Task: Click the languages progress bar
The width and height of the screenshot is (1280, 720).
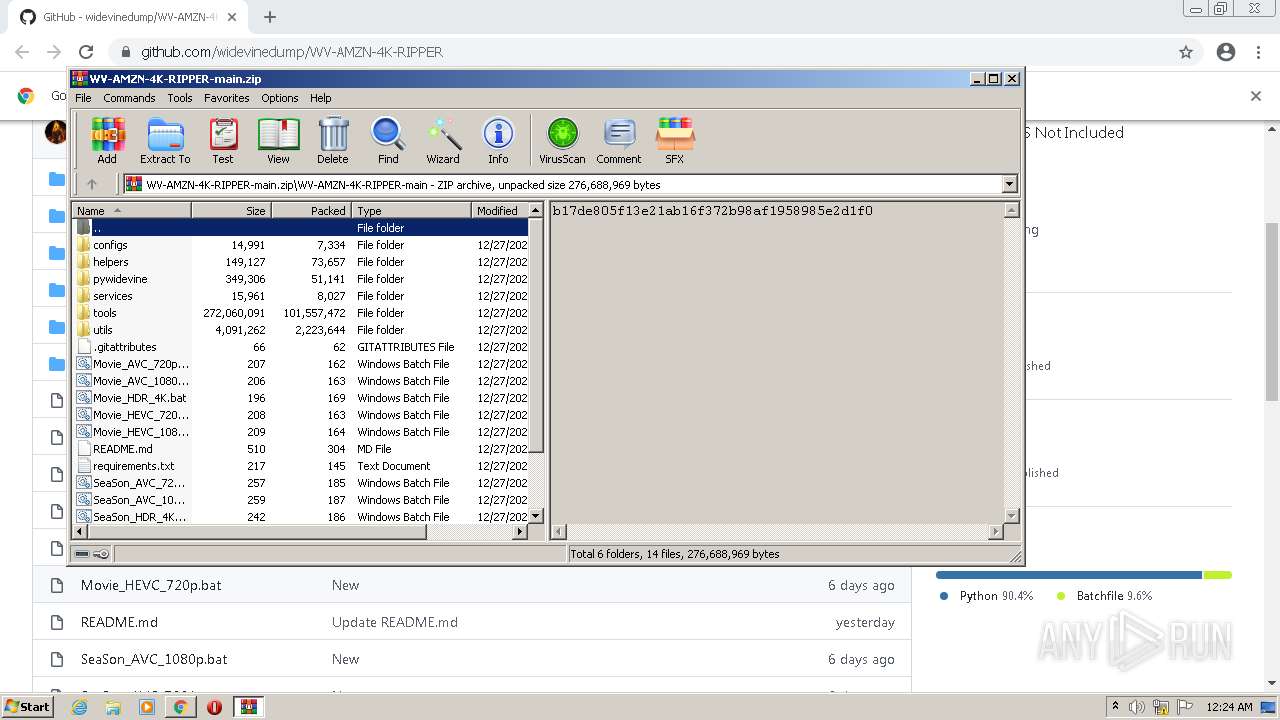Action: [1084, 575]
